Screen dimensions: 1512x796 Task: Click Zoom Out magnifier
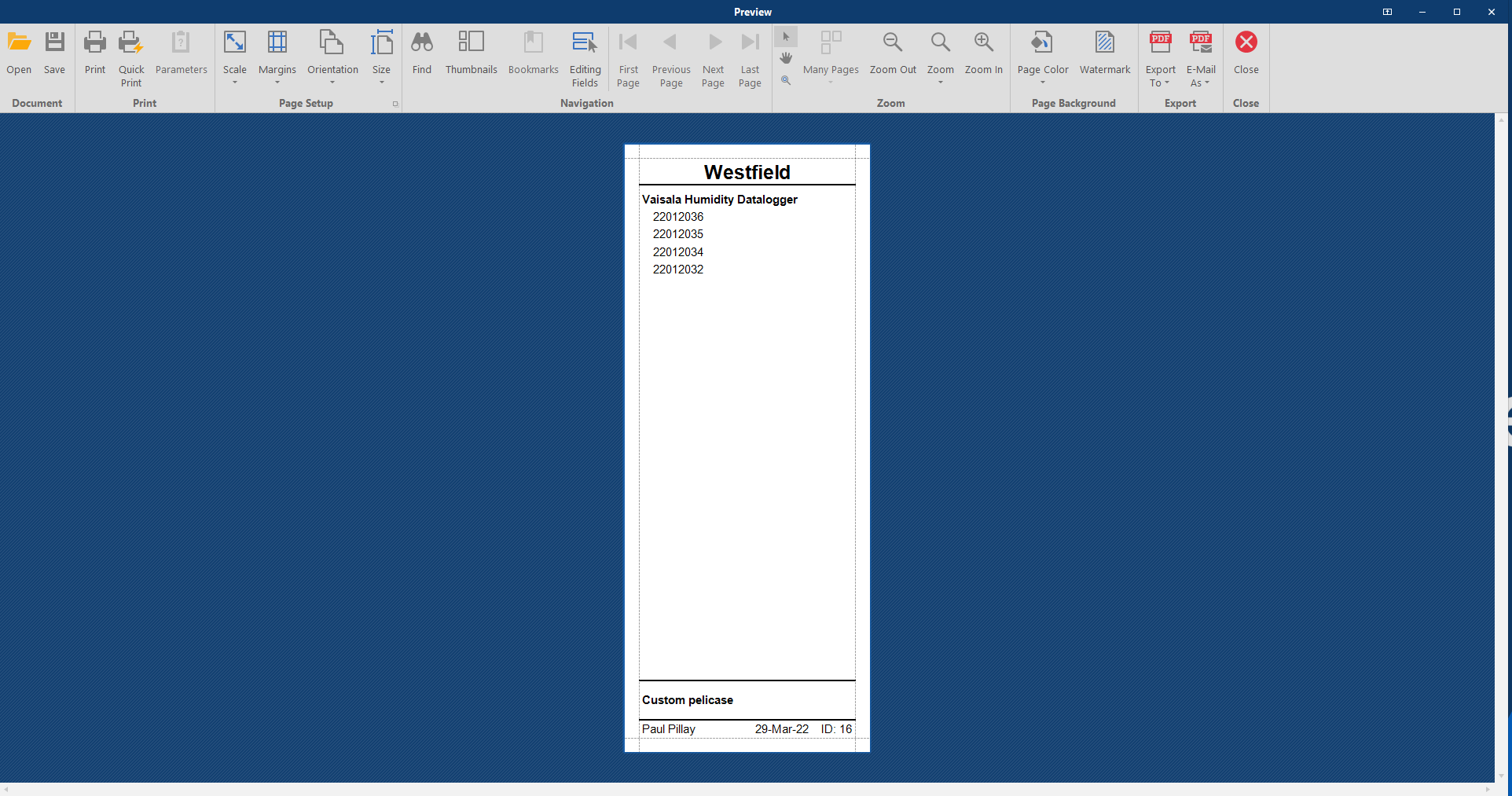[x=893, y=42]
